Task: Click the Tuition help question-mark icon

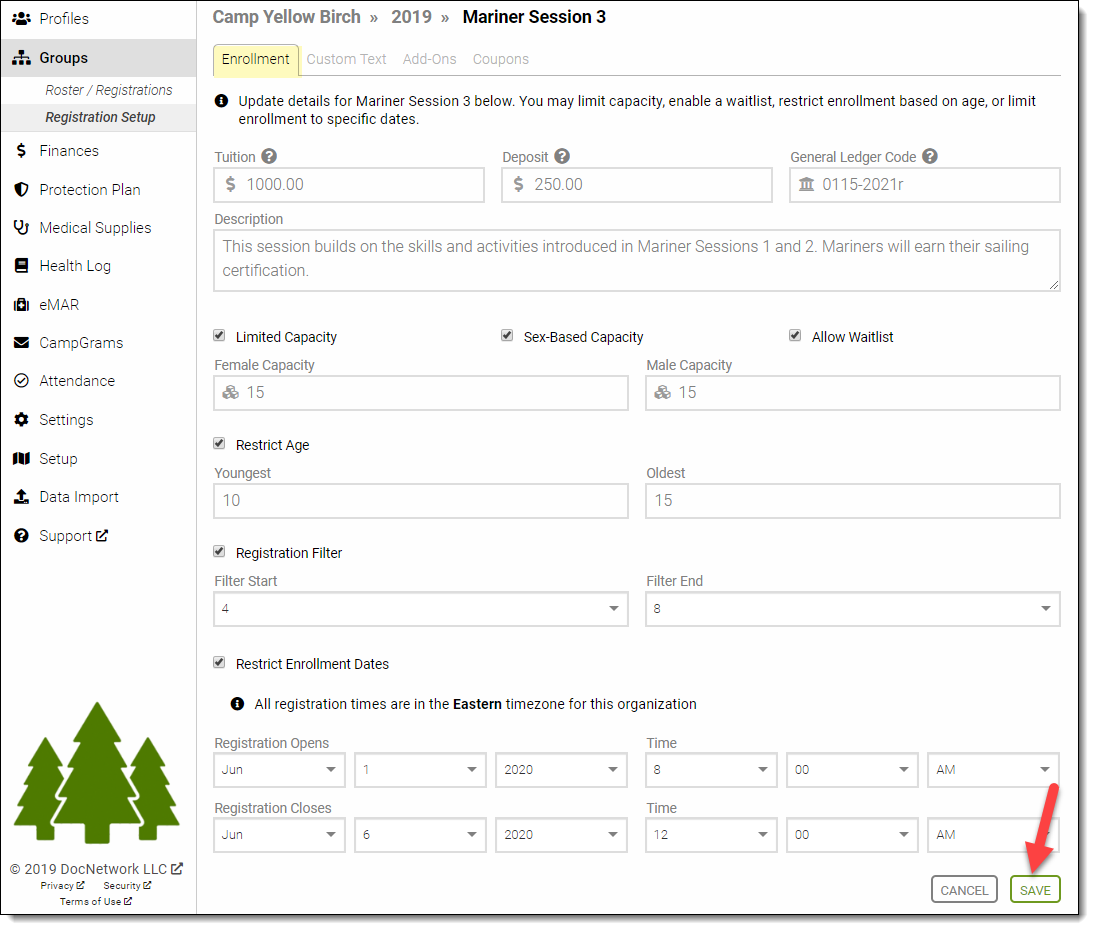Action: [x=269, y=157]
